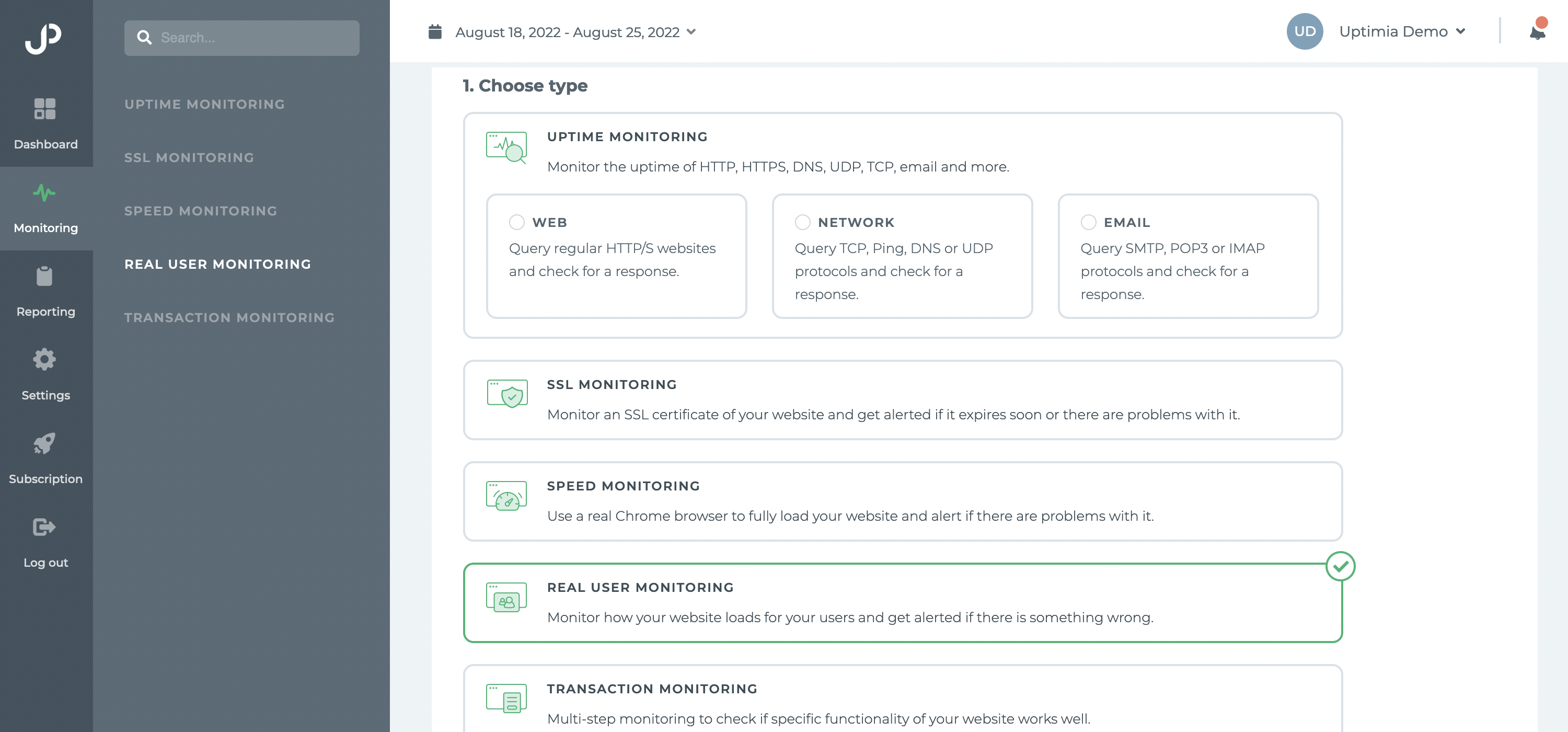The width and height of the screenshot is (1568, 732).
Task: Click the 'Use a real Chrome browser' description
Action: click(x=850, y=517)
